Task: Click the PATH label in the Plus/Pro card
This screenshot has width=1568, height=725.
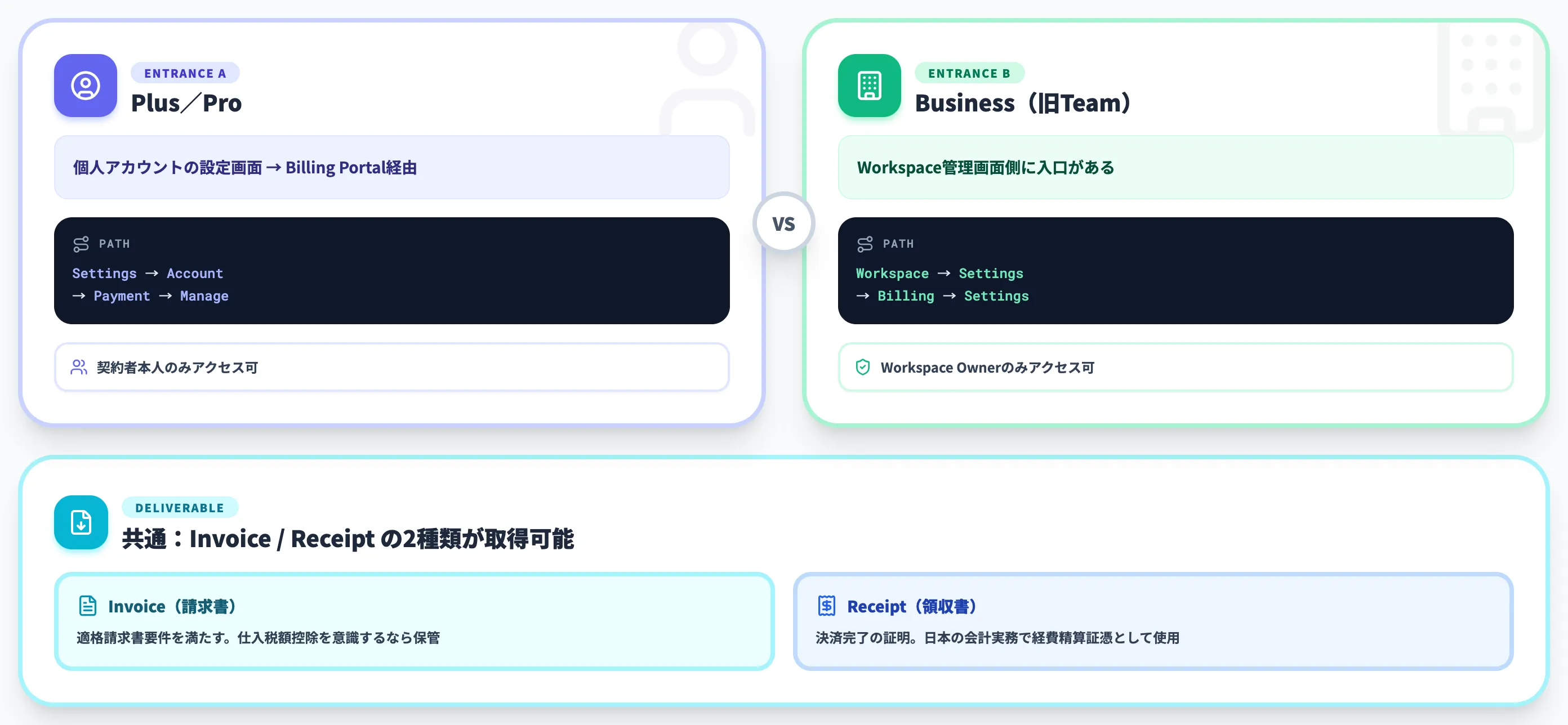Action: 114,244
